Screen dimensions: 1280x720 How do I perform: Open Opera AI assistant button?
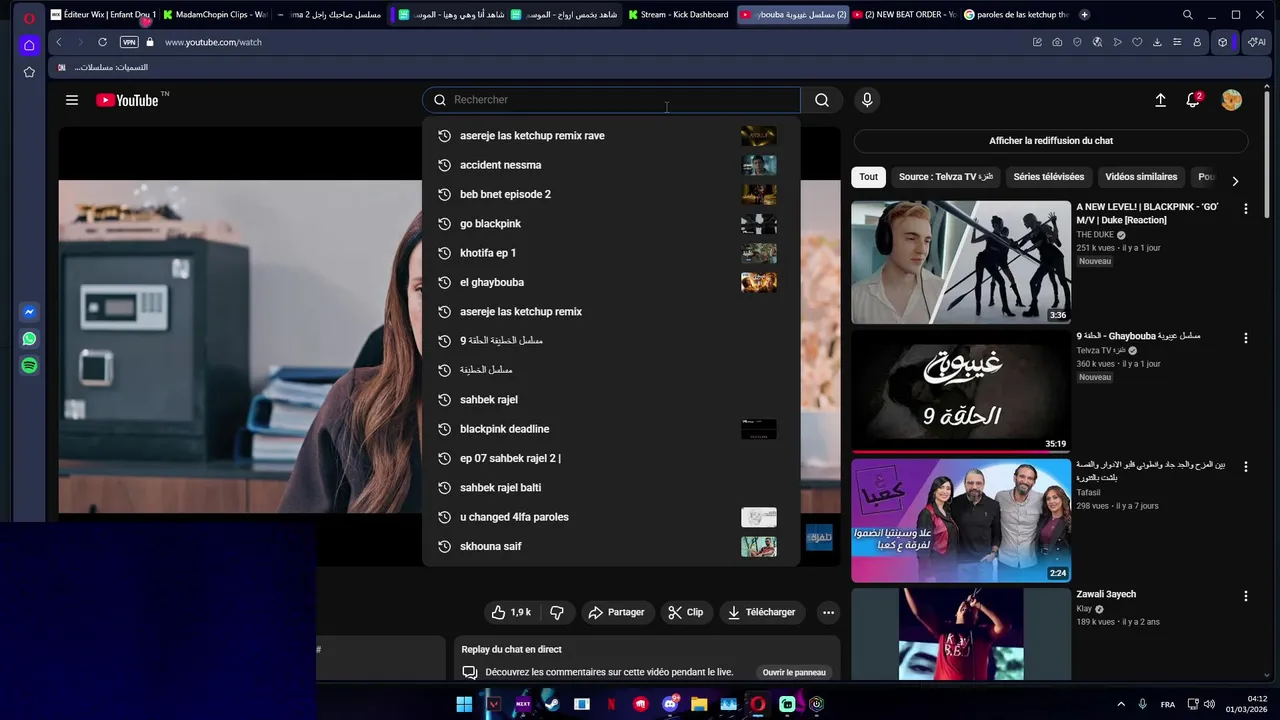coord(1256,42)
